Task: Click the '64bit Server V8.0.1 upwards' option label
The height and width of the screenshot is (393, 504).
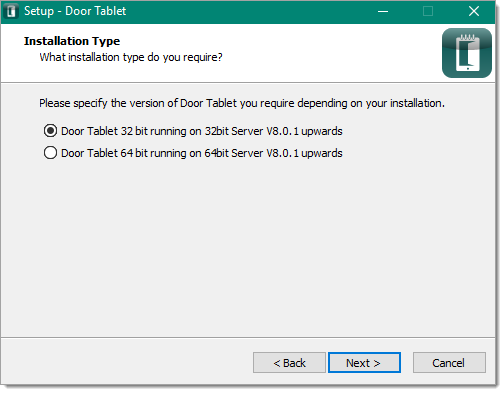Action: click(x=273, y=153)
